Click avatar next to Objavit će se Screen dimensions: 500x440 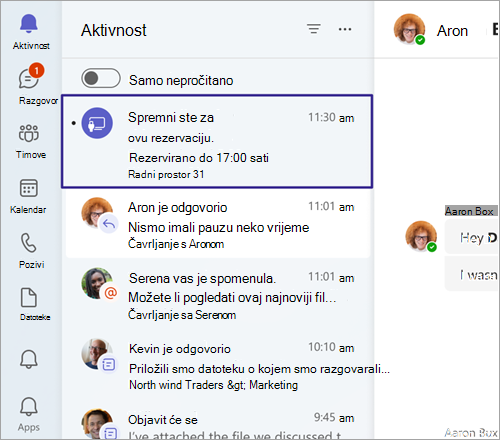tap(97, 424)
